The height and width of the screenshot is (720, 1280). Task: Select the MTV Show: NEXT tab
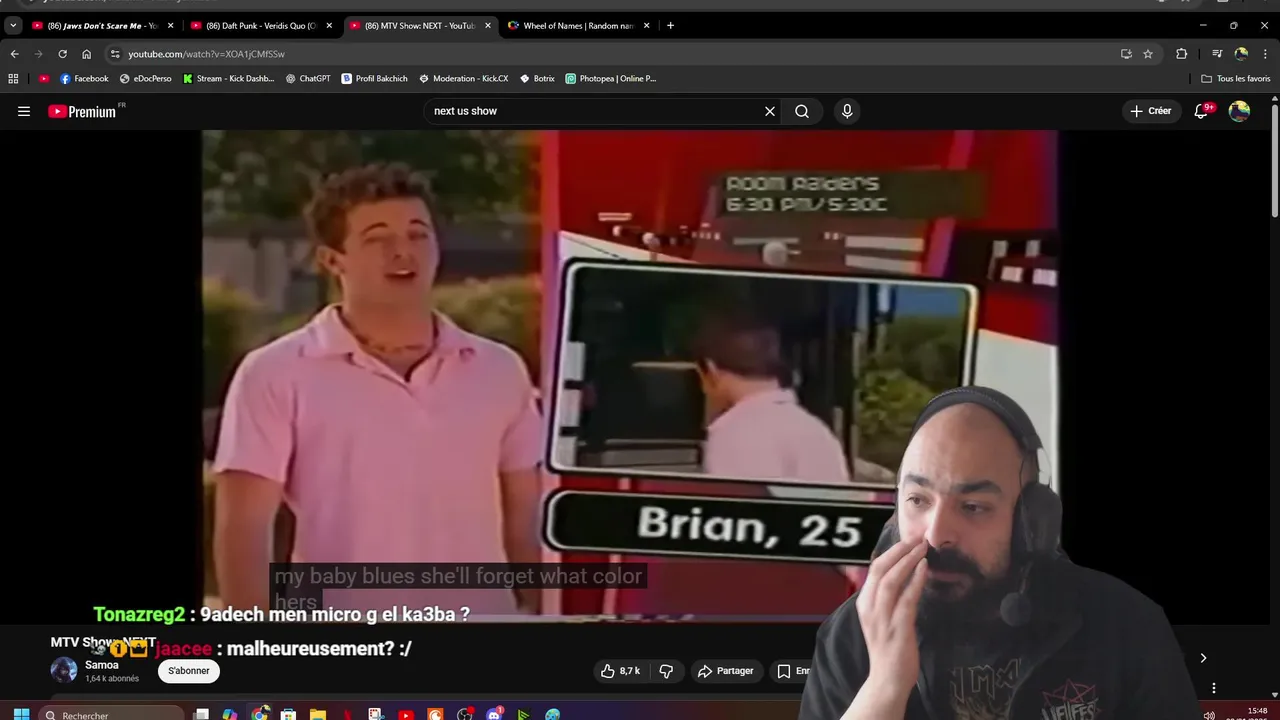pyautogui.click(x=419, y=25)
